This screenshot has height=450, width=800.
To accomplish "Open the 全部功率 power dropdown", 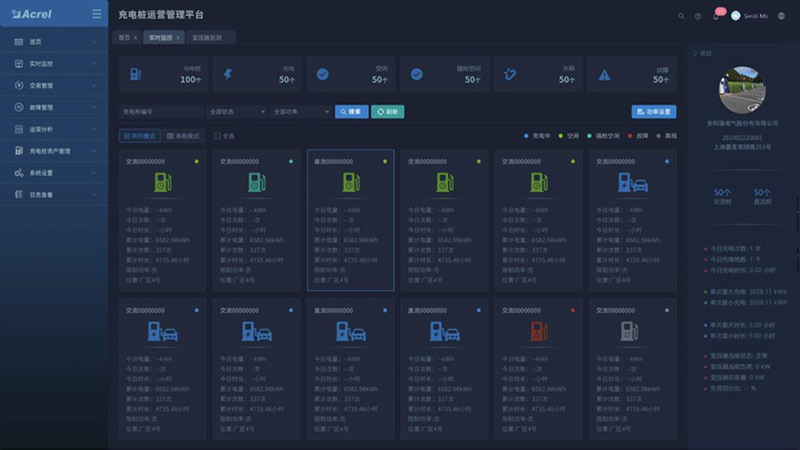I will point(300,112).
